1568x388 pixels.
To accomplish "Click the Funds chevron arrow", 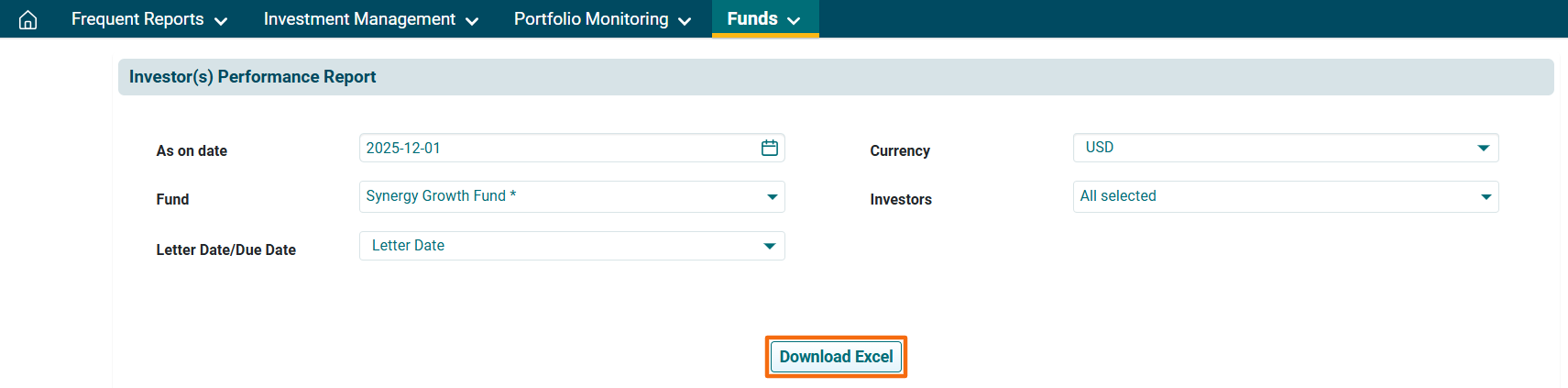I will [x=794, y=21].
